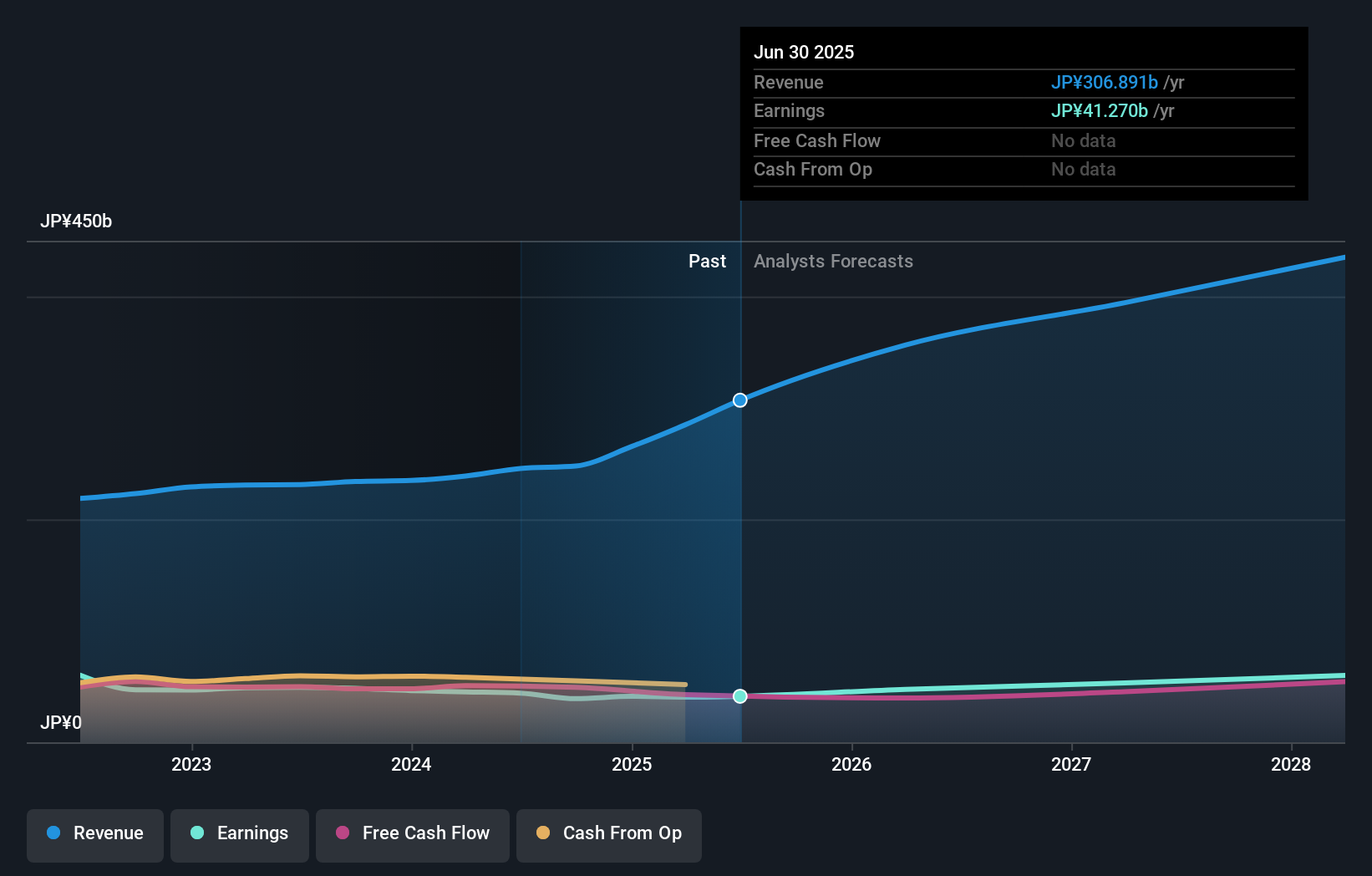Select the Earnings data point marker on the chart
Viewport: 1372px width, 876px height.
click(x=739, y=695)
